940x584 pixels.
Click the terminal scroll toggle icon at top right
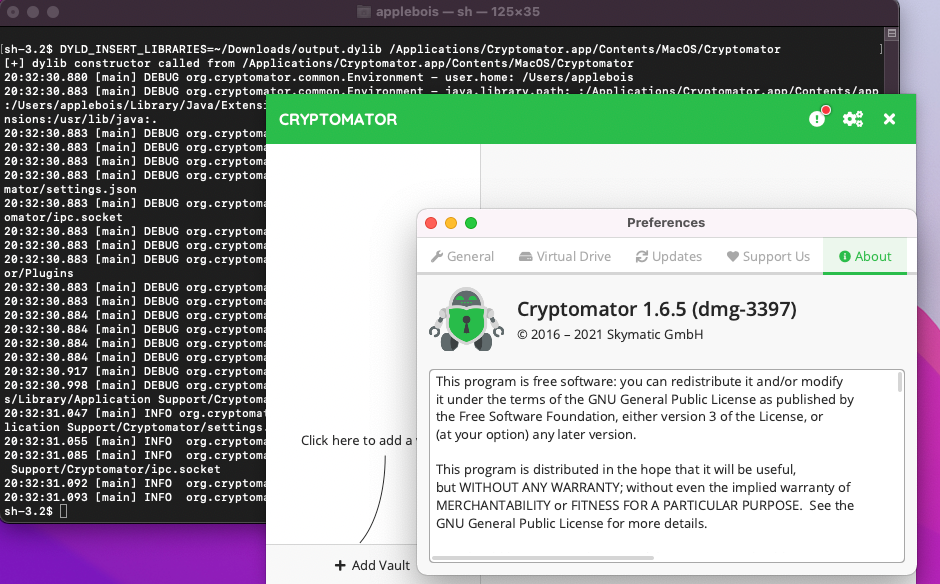tap(891, 34)
